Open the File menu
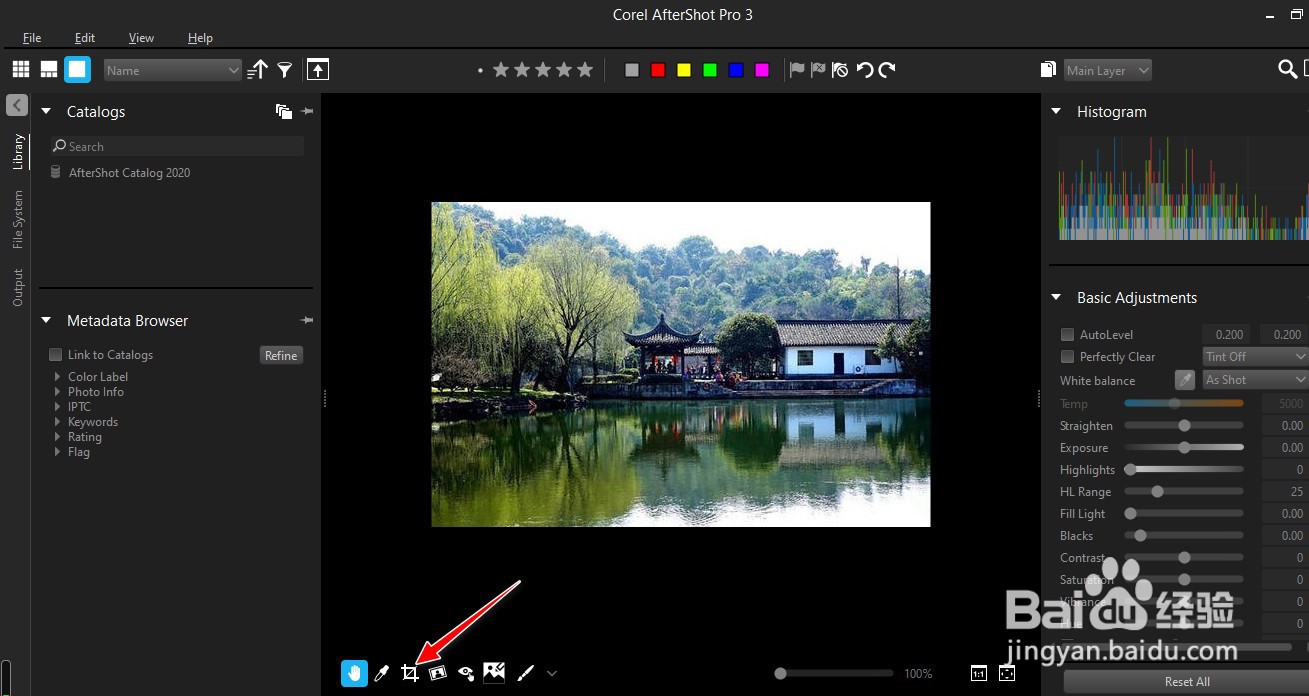The height and width of the screenshot is (696, 1309). tap(31, 37)
